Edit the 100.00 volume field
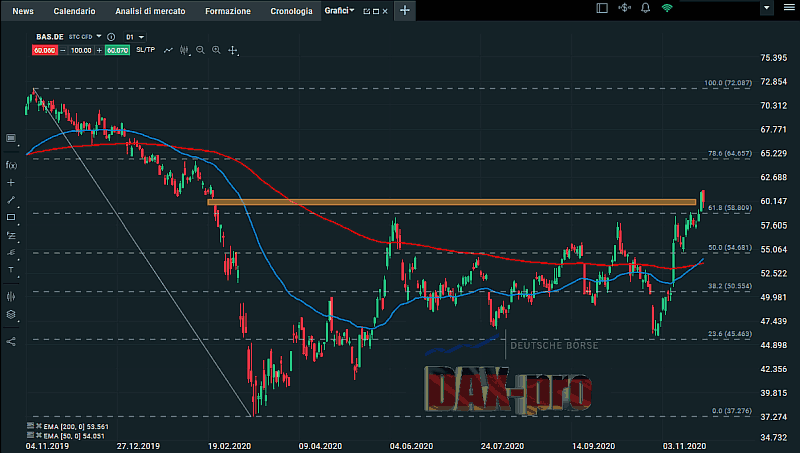Viewport: 800px width, 453px height. click(81, 50)
